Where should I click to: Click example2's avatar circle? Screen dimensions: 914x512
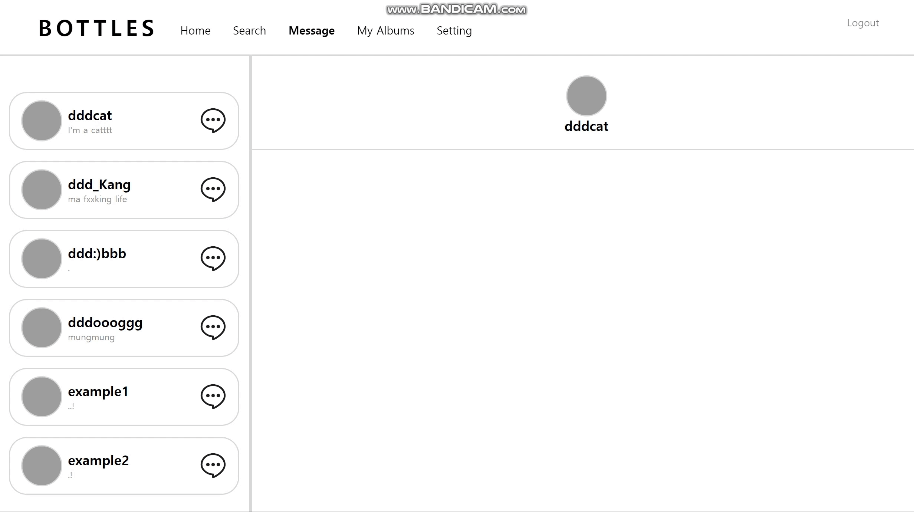(x=41, y=465)
